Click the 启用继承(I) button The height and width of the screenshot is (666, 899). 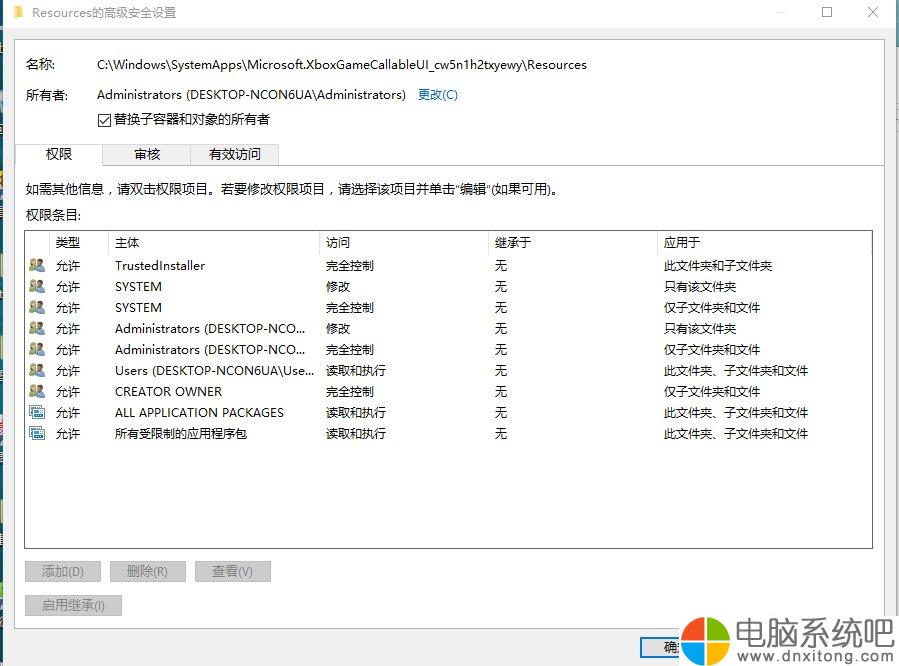(73, 605)
